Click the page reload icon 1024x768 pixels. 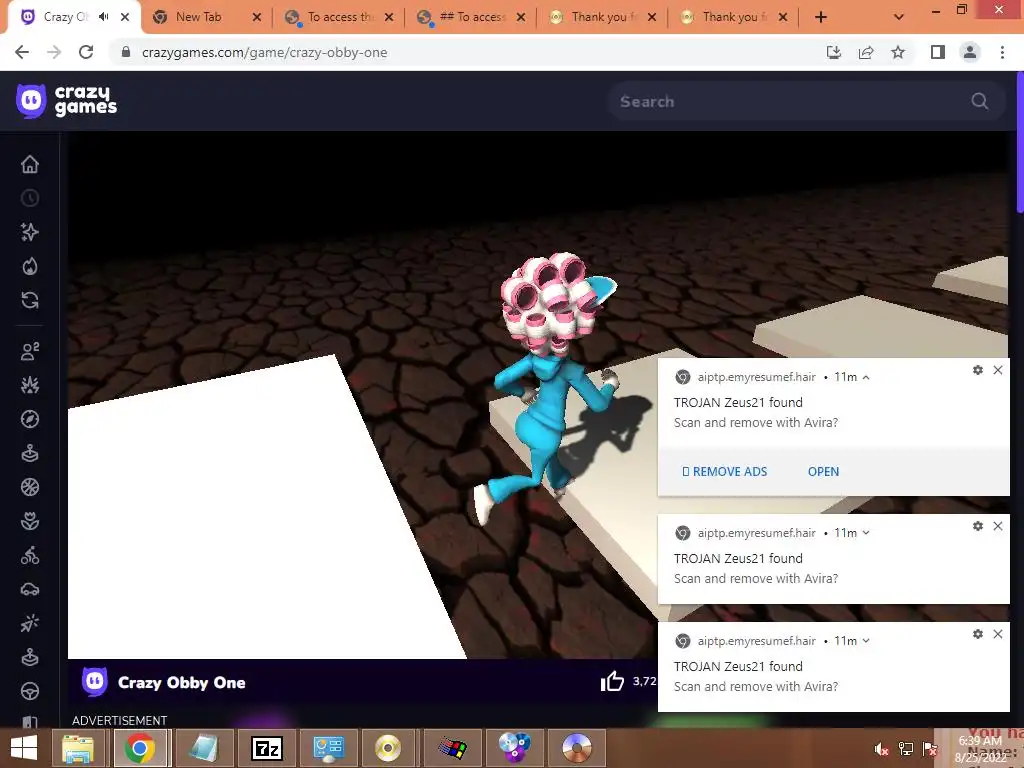(x=86, y=52)
